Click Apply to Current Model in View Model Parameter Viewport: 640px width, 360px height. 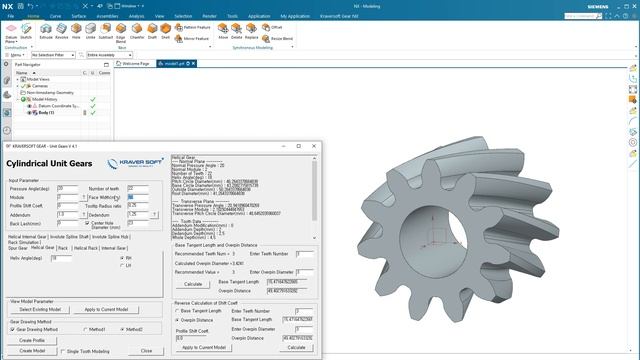(106, 309)
